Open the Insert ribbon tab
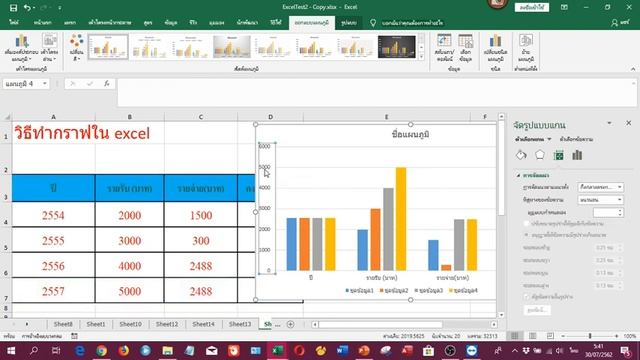The width and height of the screenshot is (640, 360). (x=70, y=23)
